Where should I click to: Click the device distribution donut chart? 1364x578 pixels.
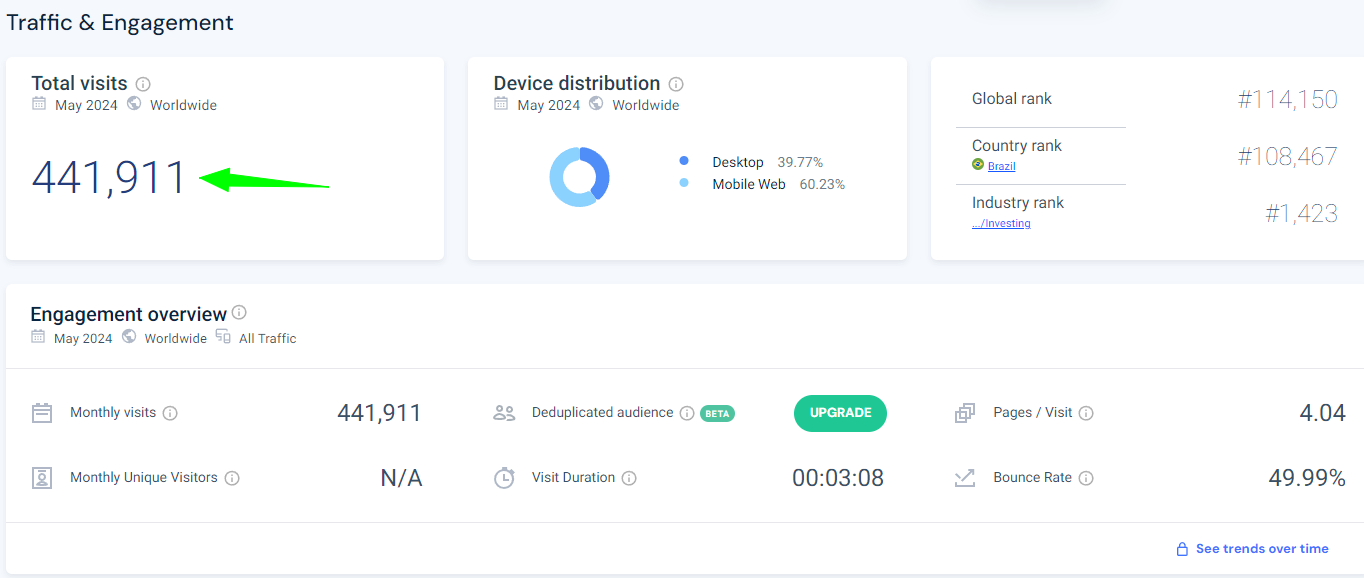pyautogui.click(x=579, y=177)
